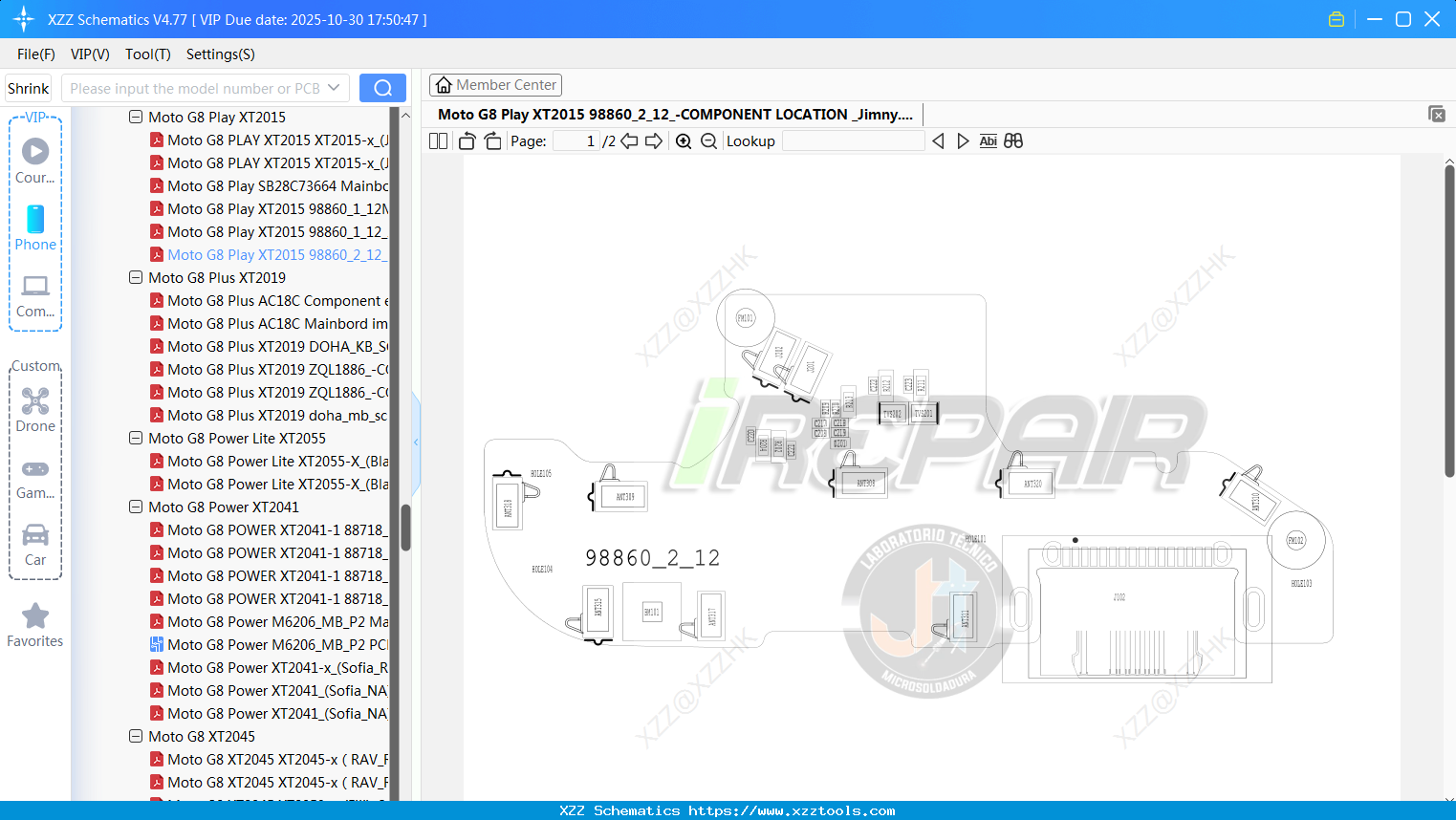The image size is (1456, 820).
Task: Open the Settings(S) menu
Action: [220, 54]
